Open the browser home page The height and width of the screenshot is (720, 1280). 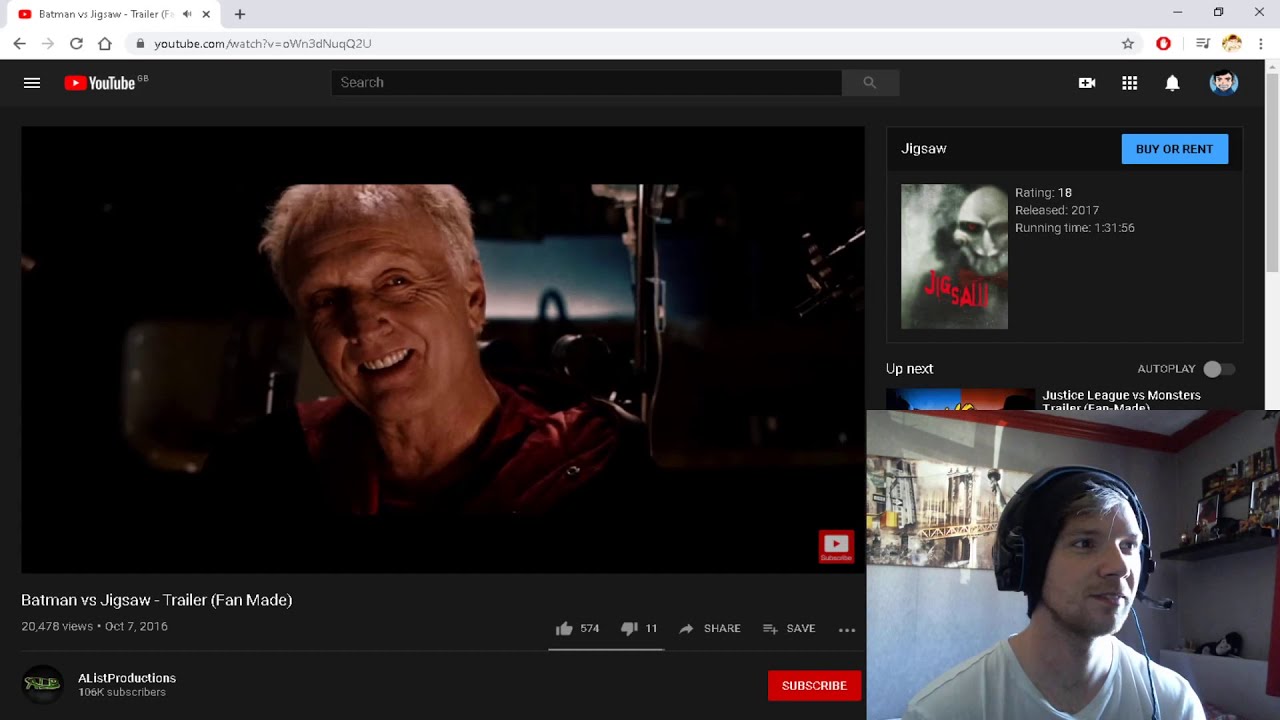coord(105,44)
